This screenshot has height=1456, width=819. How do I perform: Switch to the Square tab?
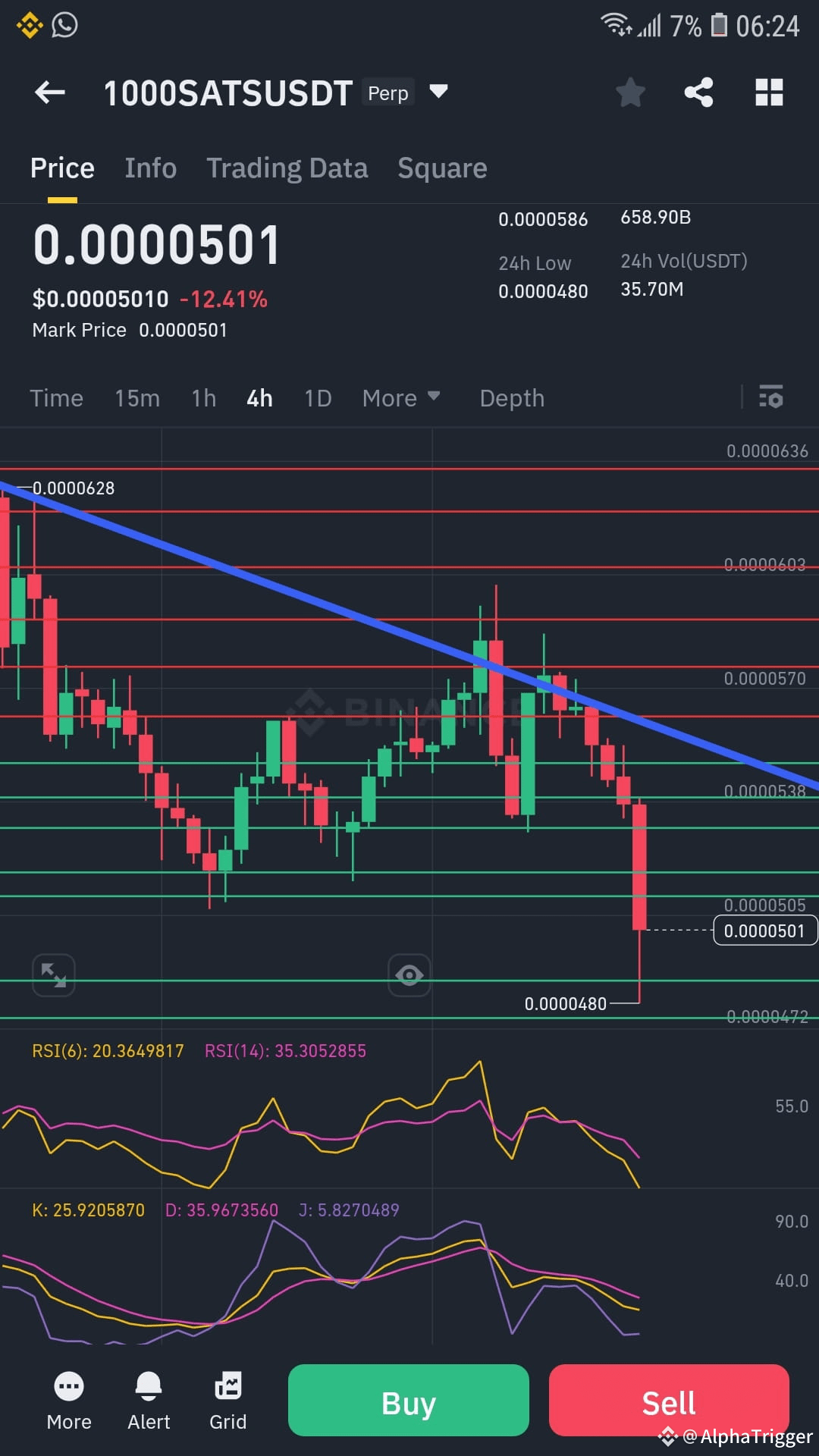tap(443, 168)
